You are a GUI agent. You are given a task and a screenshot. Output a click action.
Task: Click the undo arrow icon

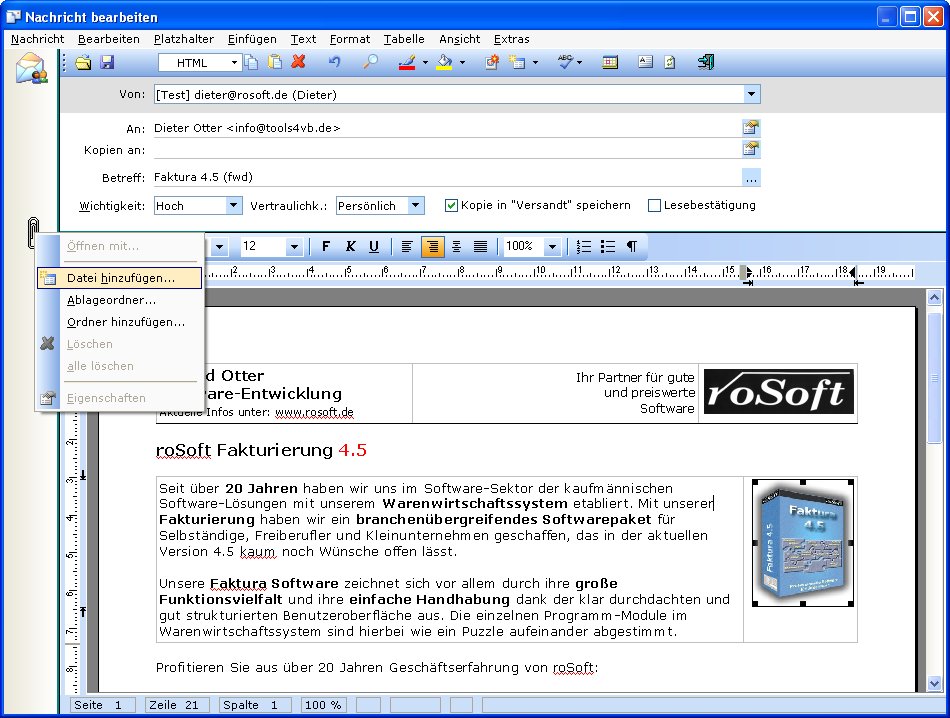pyautogui.click(x=335, y=62)
